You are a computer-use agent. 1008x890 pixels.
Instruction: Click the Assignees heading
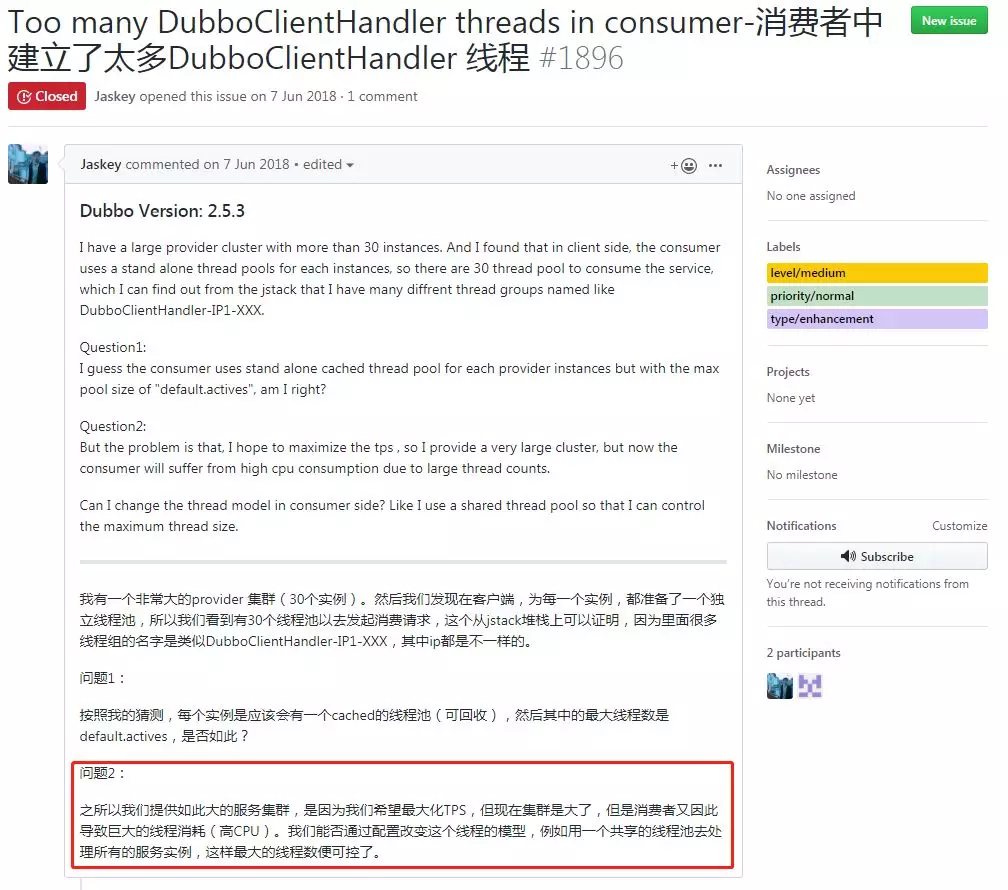(x=793, y=170)
